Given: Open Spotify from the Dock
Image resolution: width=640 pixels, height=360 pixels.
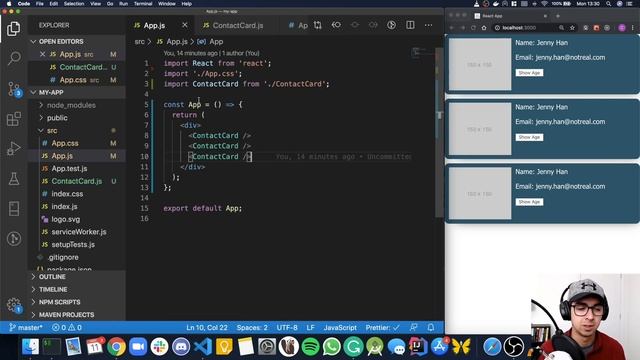Looking at the screenshot, I should coord(311,347).
